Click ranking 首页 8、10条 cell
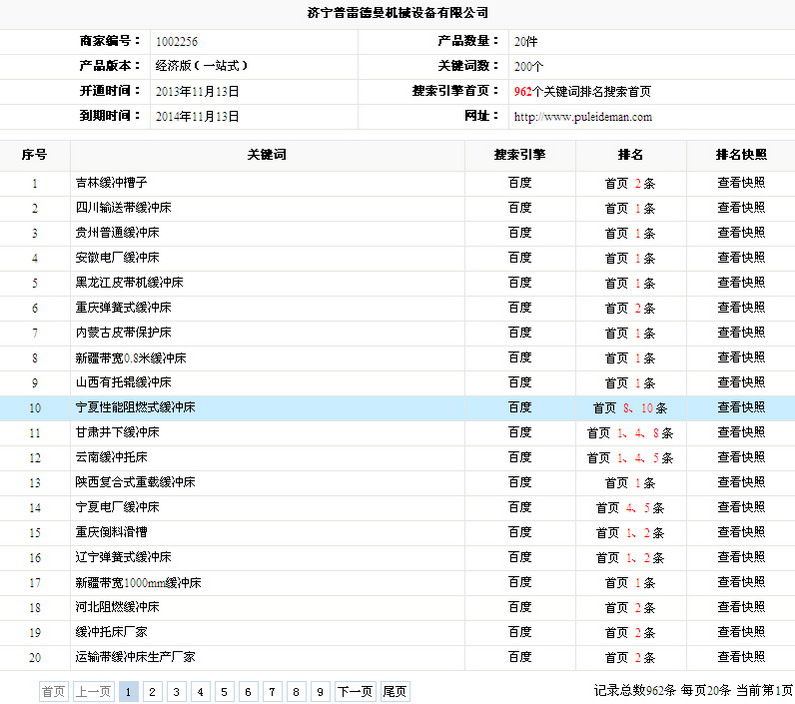Image resolution: width=795 pixels, height=704 pixels. pyautogui.click(x=630, y=408)
